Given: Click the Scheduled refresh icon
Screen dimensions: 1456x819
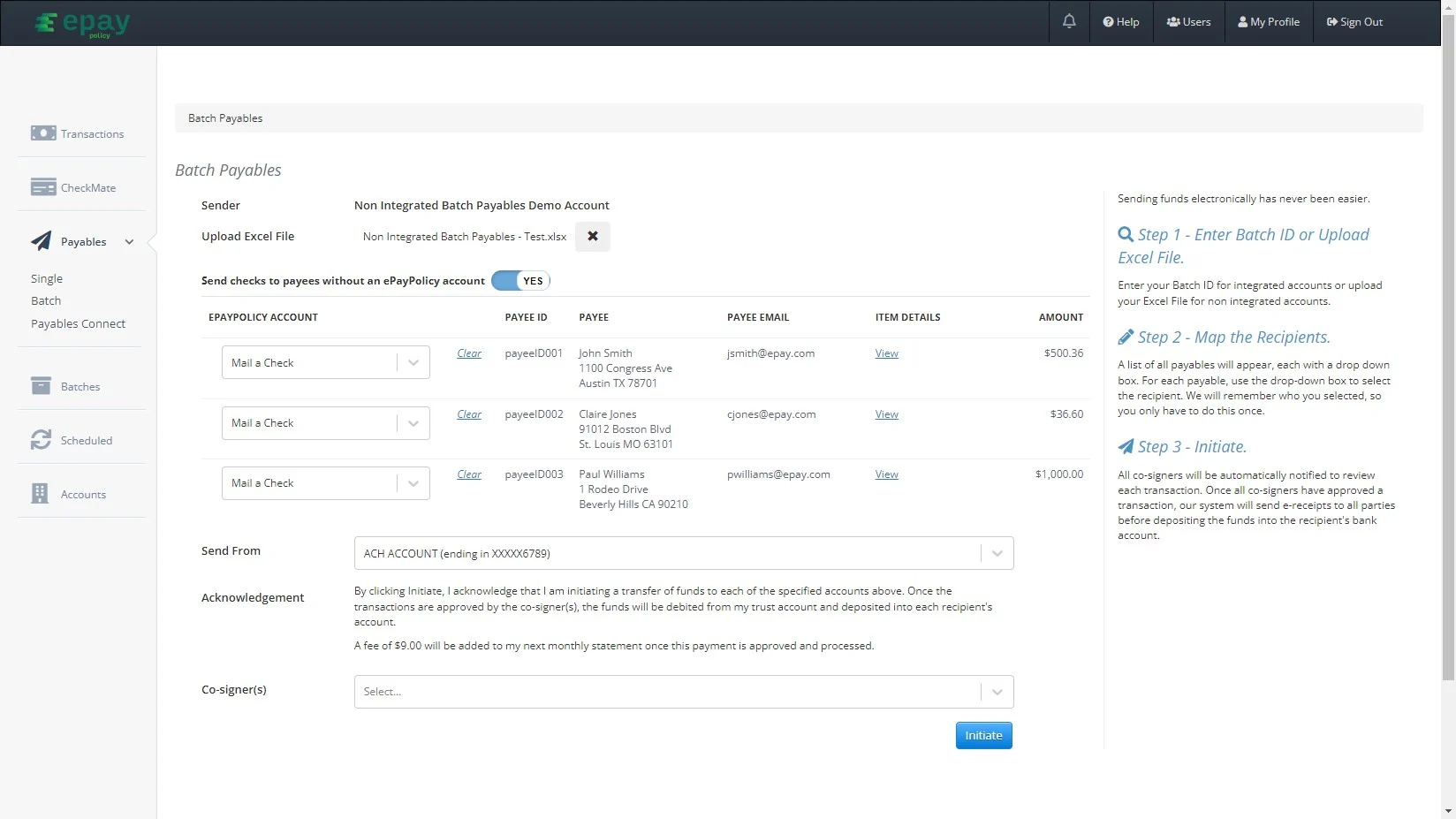Looking at the screenshot, I should pyautogui.click(x=41, y=440).
